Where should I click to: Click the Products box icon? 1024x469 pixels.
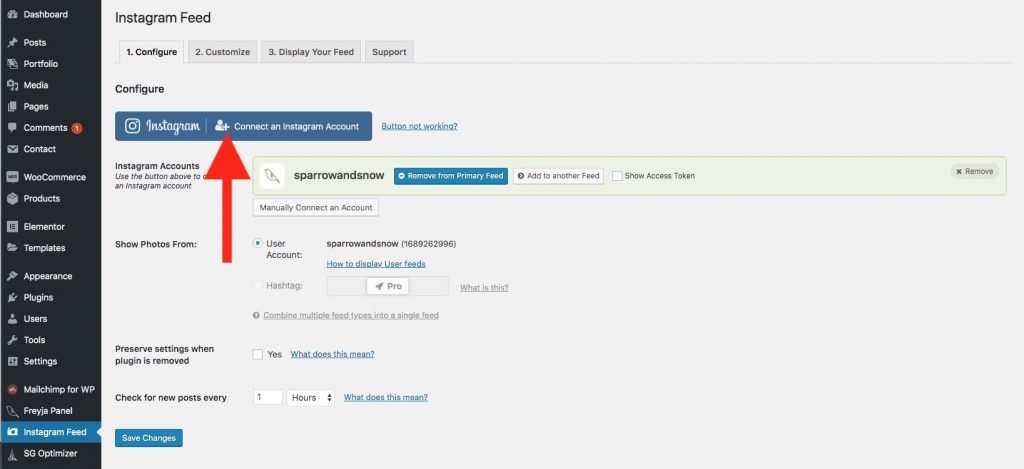tap(12, 199)
